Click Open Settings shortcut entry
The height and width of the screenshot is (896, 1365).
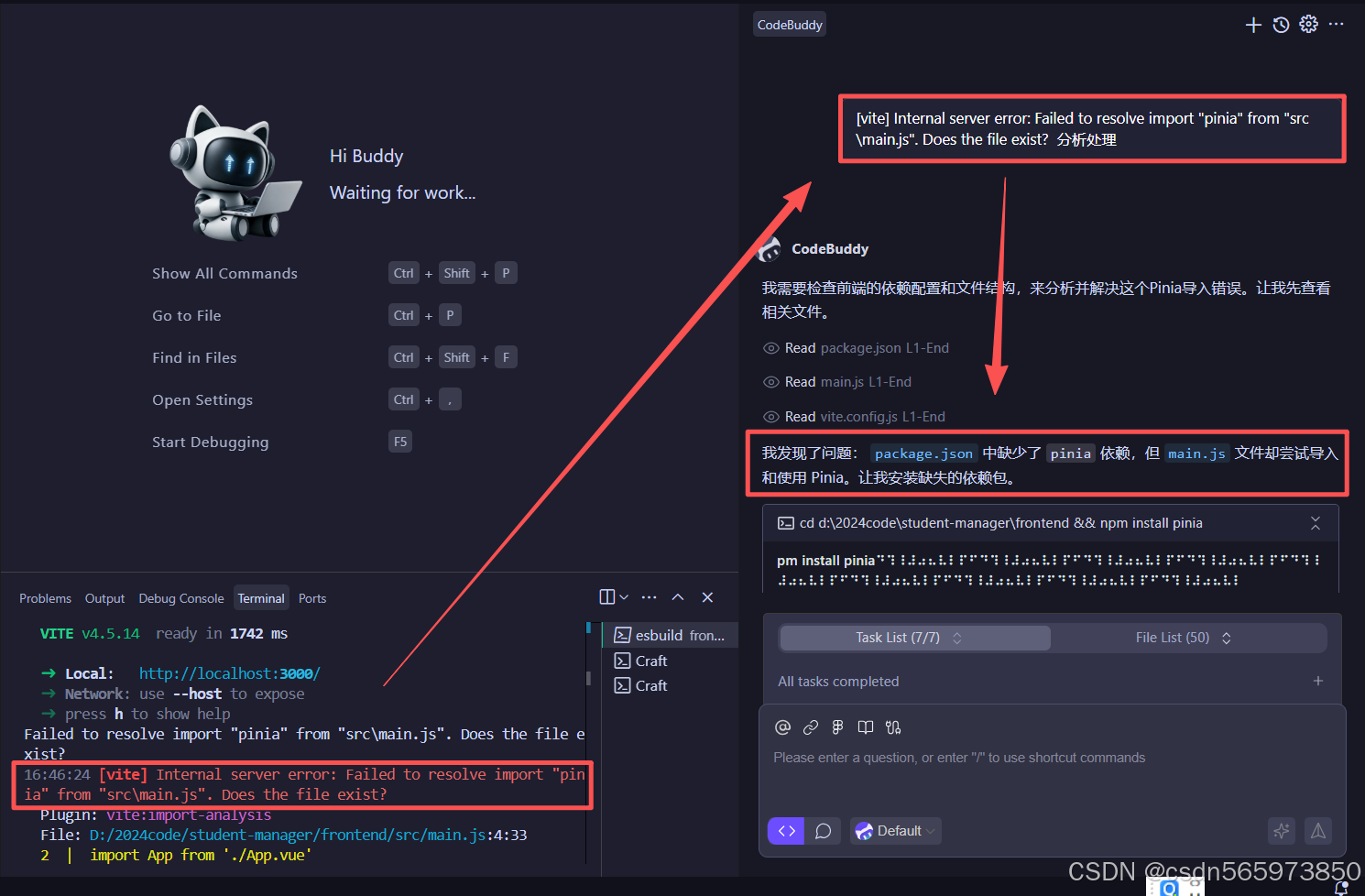(202, 399)
